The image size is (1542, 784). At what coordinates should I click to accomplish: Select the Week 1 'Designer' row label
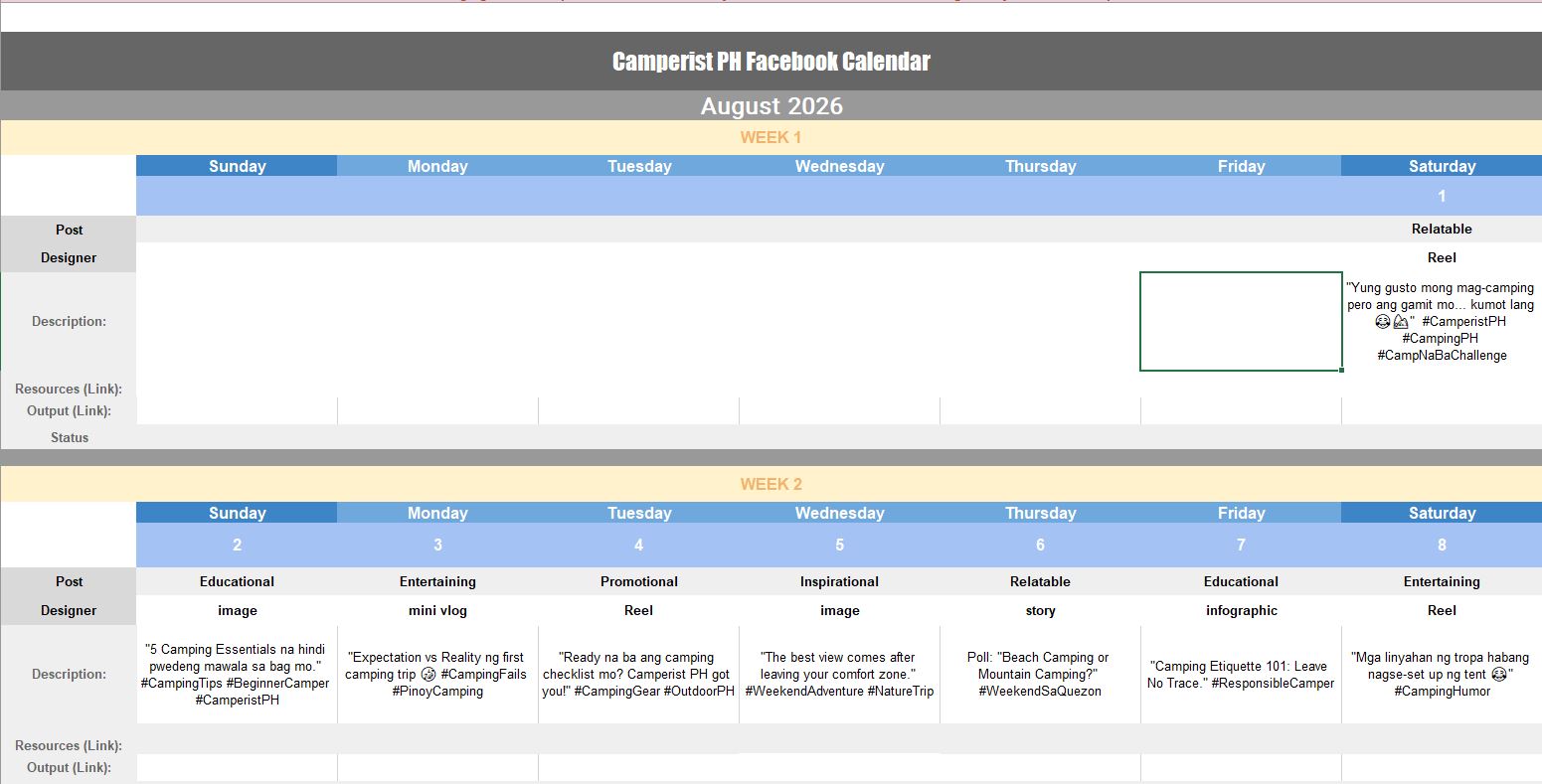pyautogui.click(x=69, y=257)
